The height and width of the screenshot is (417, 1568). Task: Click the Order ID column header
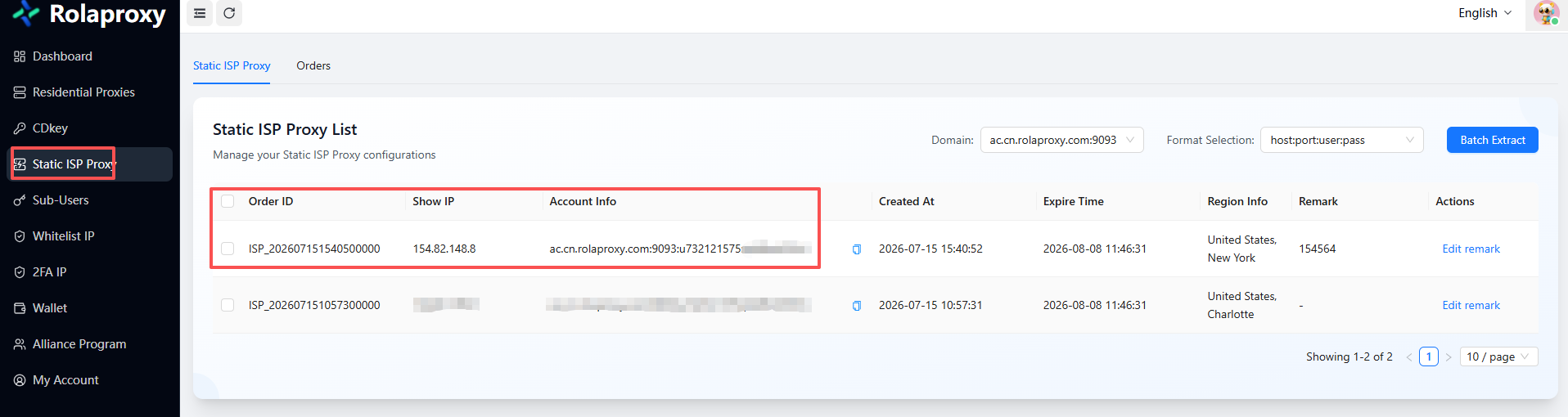tap(271, 201)
